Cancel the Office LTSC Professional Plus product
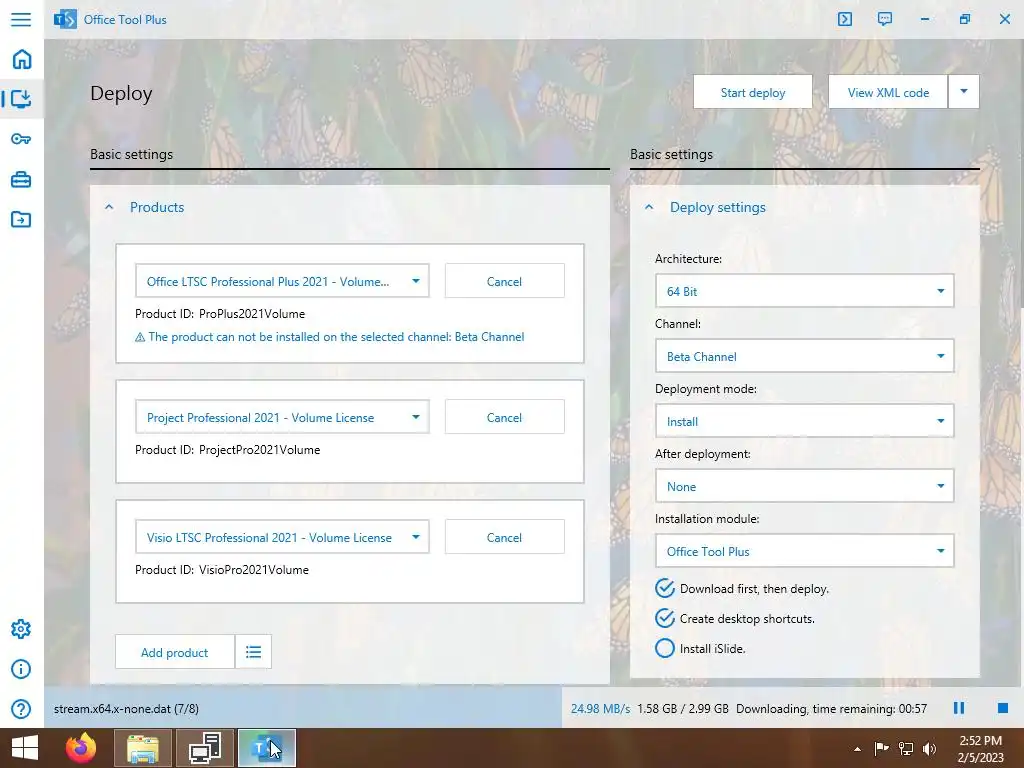The height and width of the screenshot is (768, 1024). coord(505,281)
